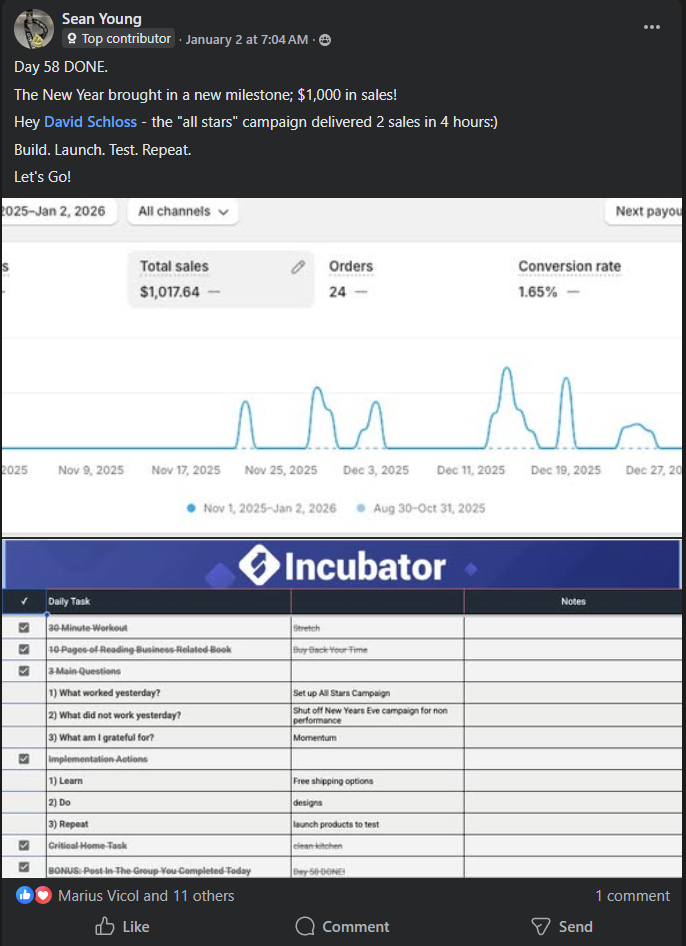
Task: Click the Nov 1, 2025–Jan 2, 2026 legend dot
Action: click(191, 508)
